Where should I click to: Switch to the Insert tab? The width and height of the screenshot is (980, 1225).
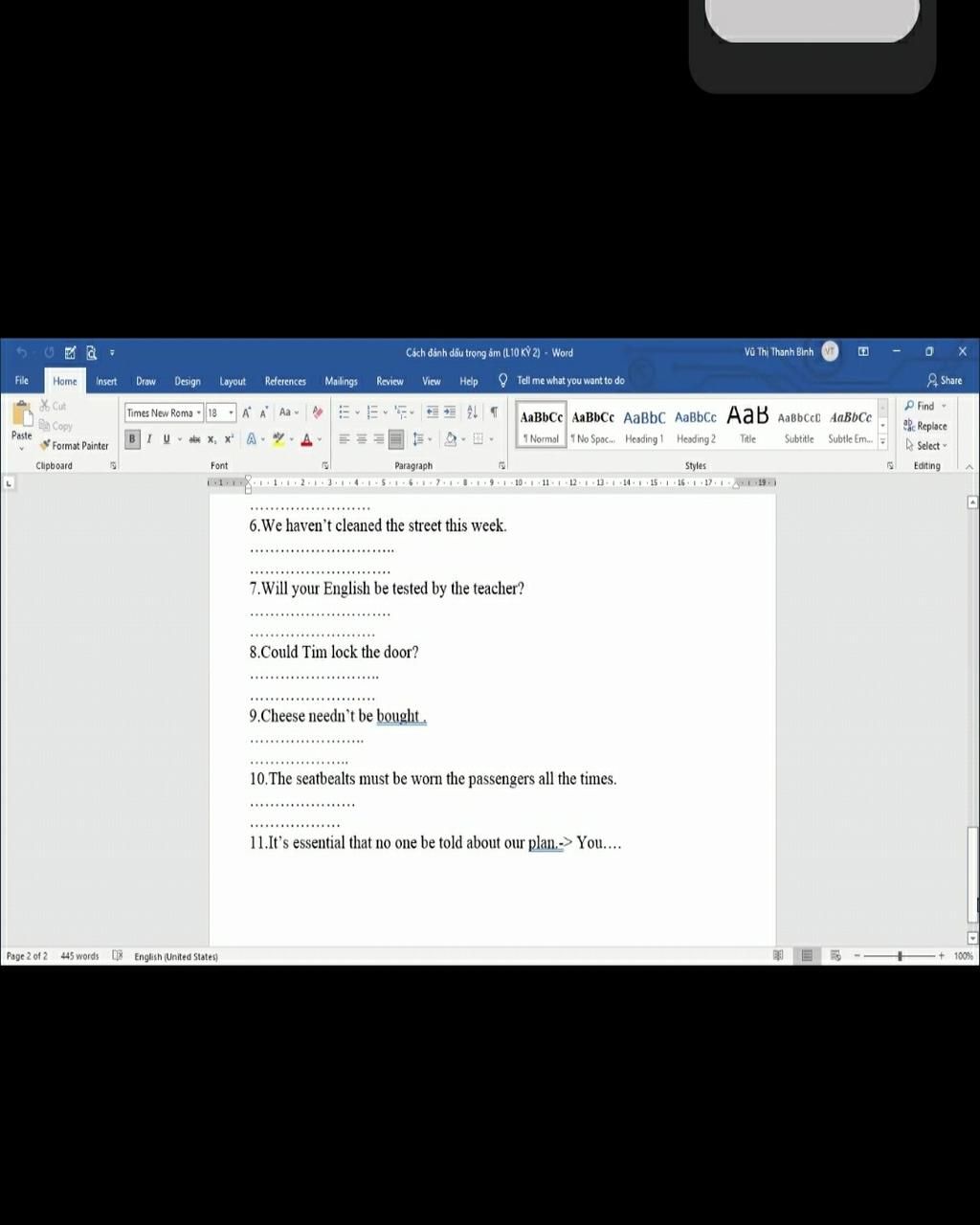(106, 381)
